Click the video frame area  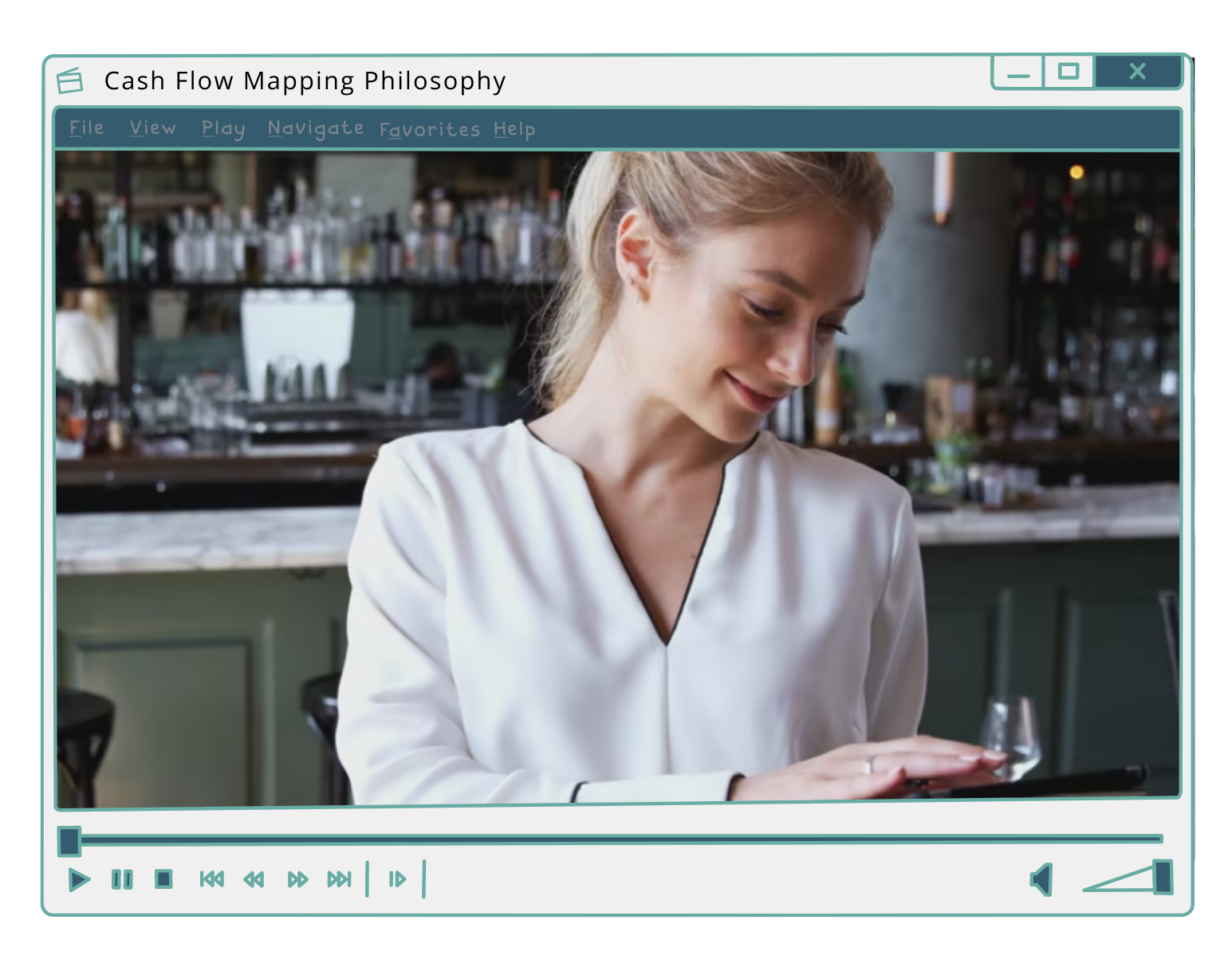(618, 478)
